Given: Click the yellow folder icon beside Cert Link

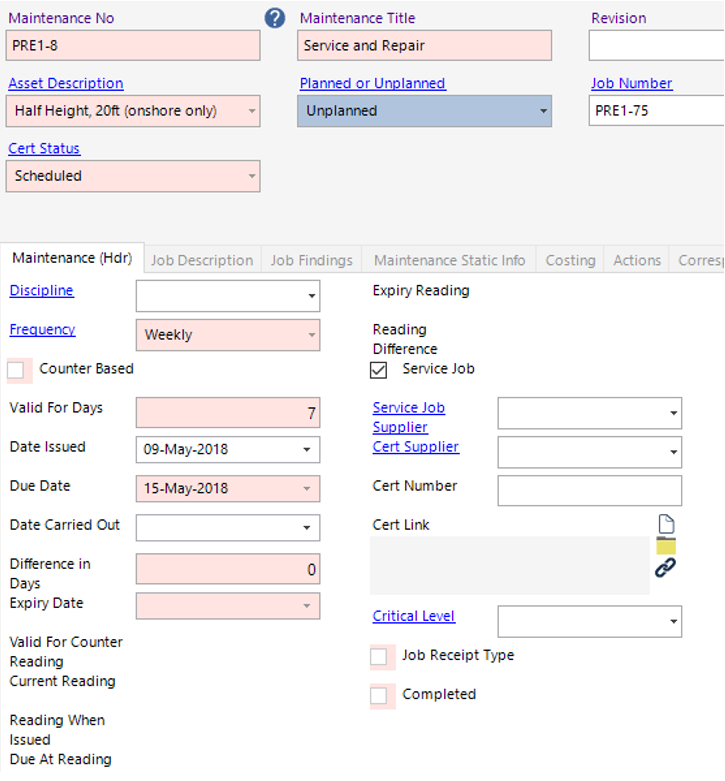Looking at the screenshot, I should tap(665, 546).
